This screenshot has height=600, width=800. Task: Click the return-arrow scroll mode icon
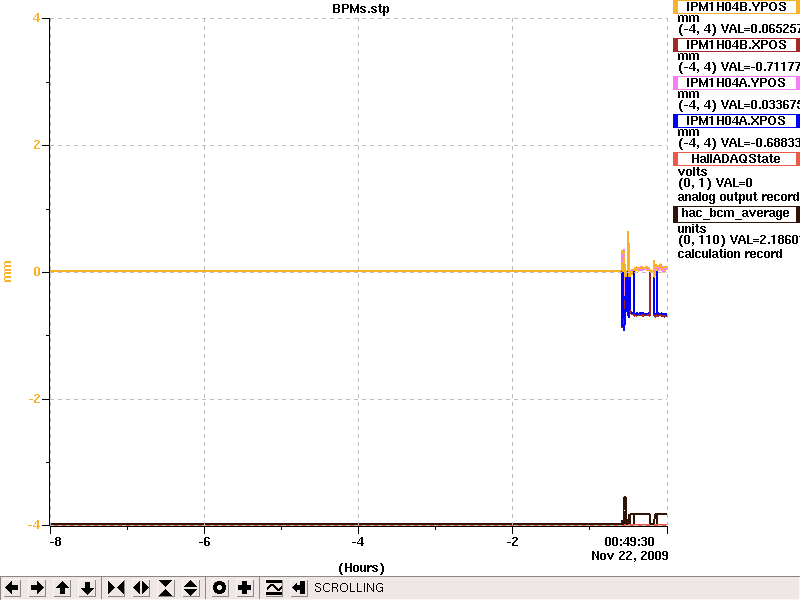pyautogui.click(x=299, y=588)
